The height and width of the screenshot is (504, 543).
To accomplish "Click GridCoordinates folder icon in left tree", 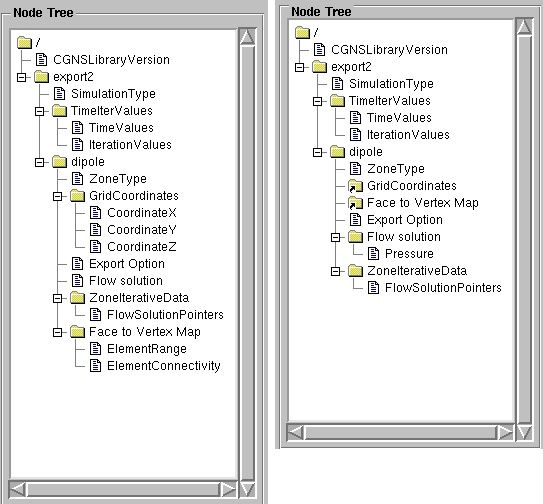I will [x=78, y=196].
